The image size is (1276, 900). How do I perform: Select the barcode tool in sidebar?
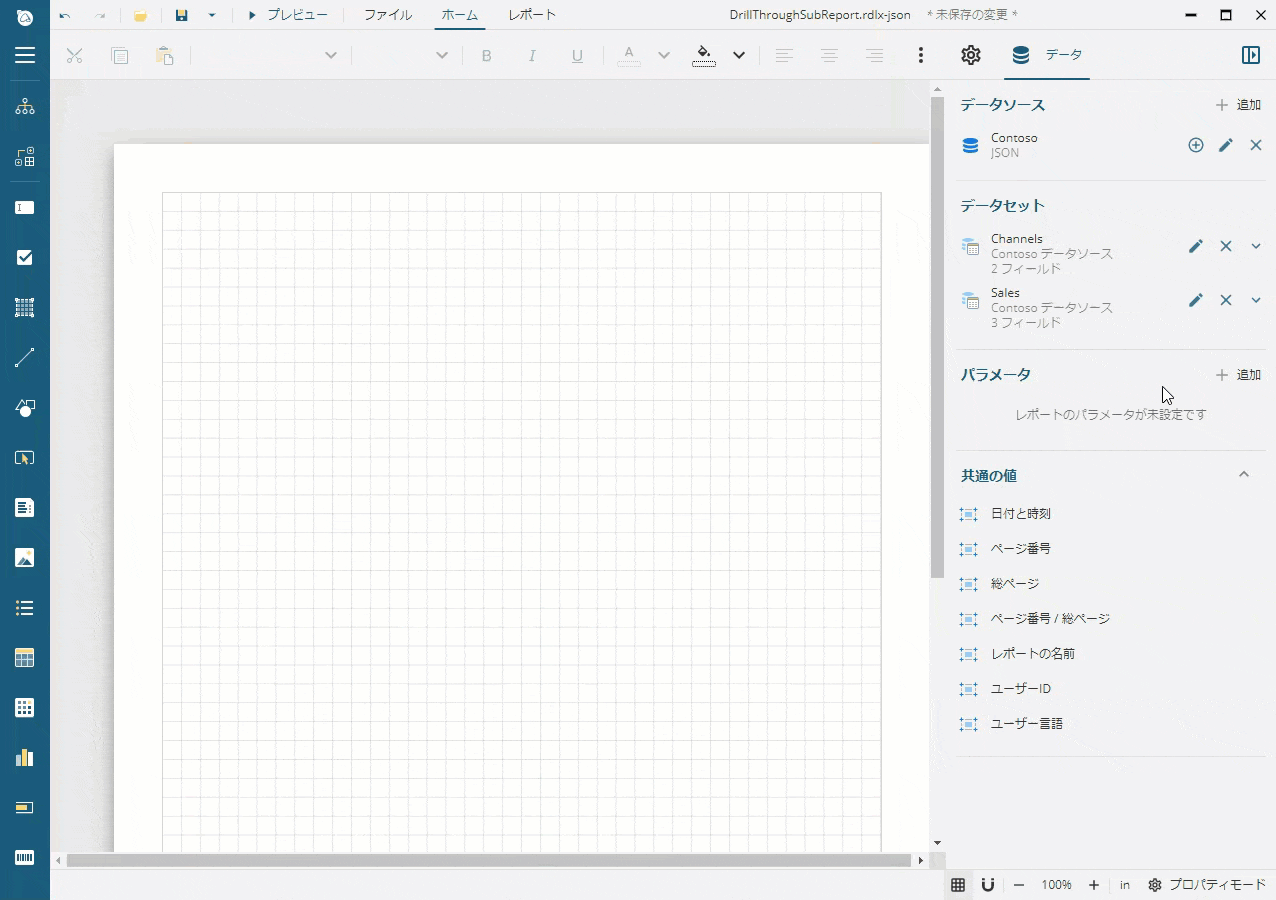pyautogui.click(x=24, y=858)
